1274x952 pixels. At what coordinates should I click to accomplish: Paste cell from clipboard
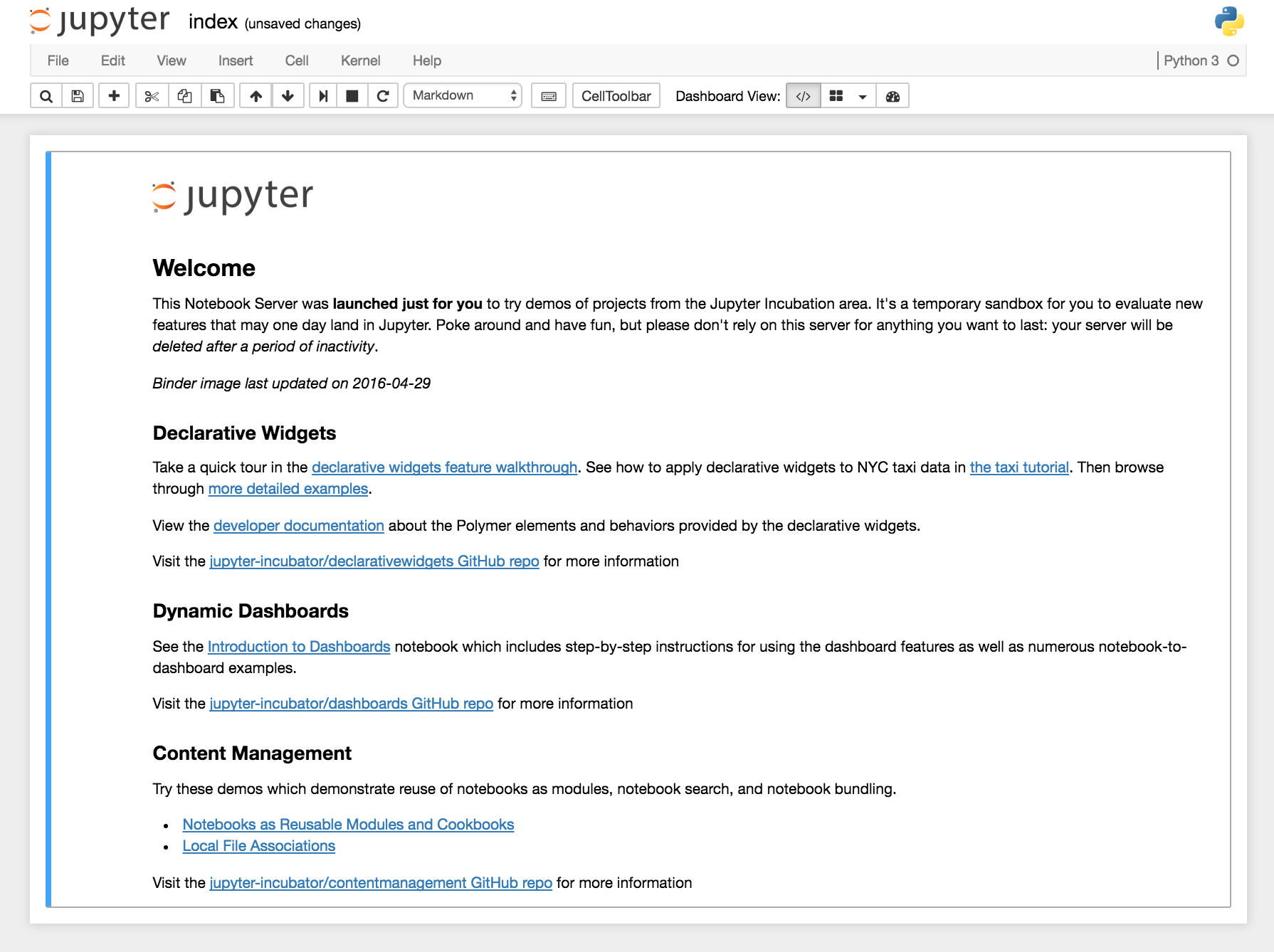coord(218,95)
